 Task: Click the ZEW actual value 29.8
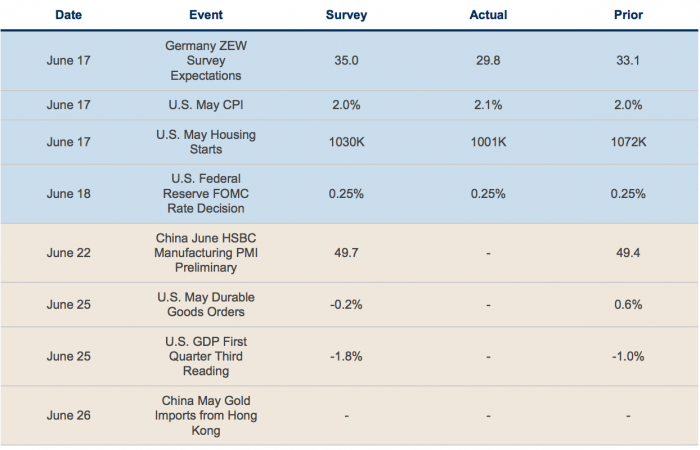(x=488, y=59)
